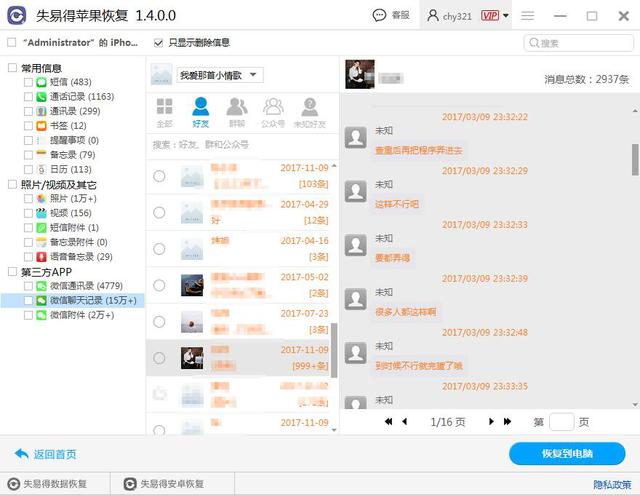Viewport: 640px width, 495px height.
Task: Click thumbnail of chat dated 2017-05-02
Action: pyautogui.click(x=192, y=285)
